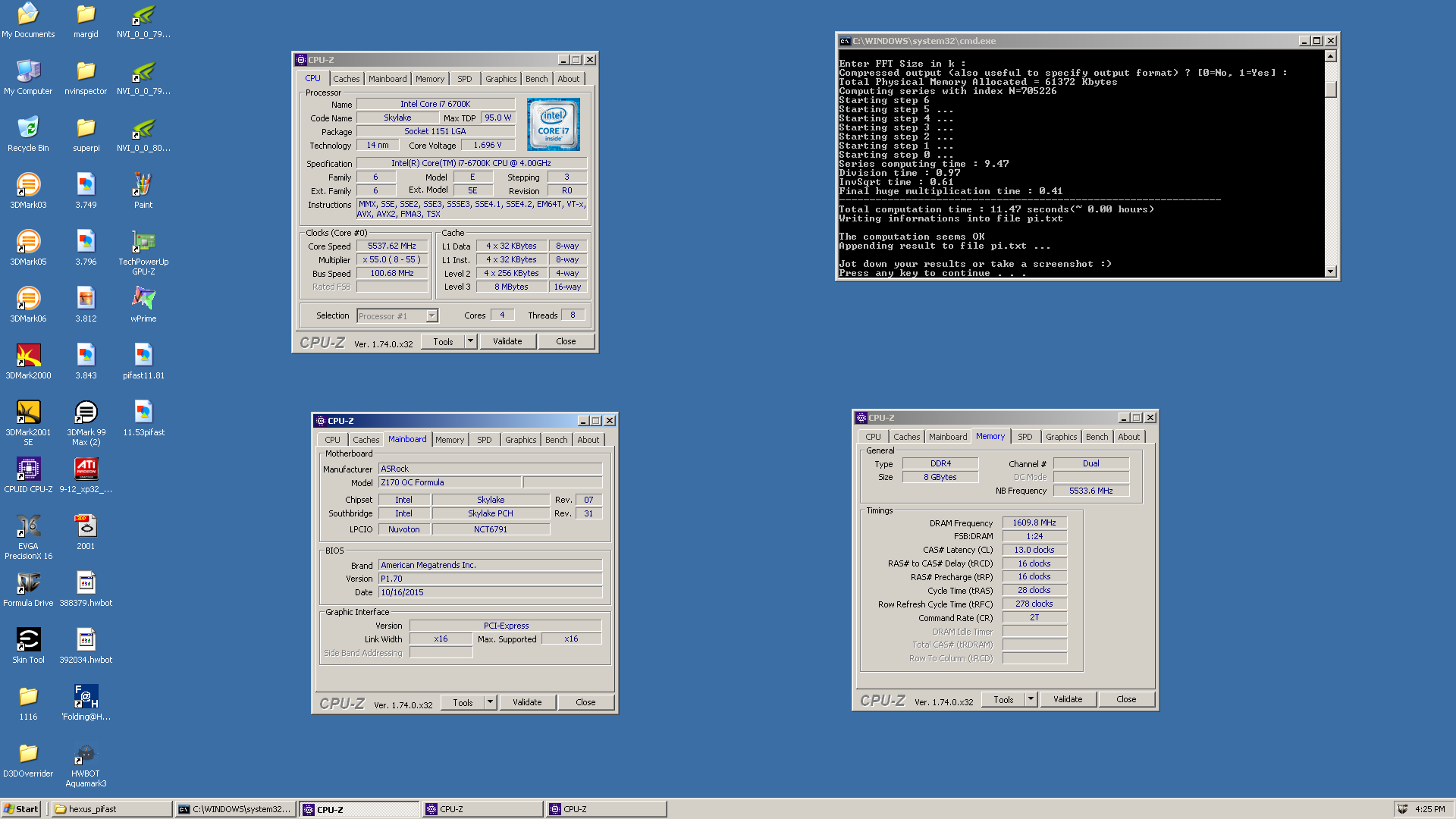The height and width of the screenshot is (819, 1456).
Task: Click the Core Voltage value 1.696 V
Action: tap(488, 145)
